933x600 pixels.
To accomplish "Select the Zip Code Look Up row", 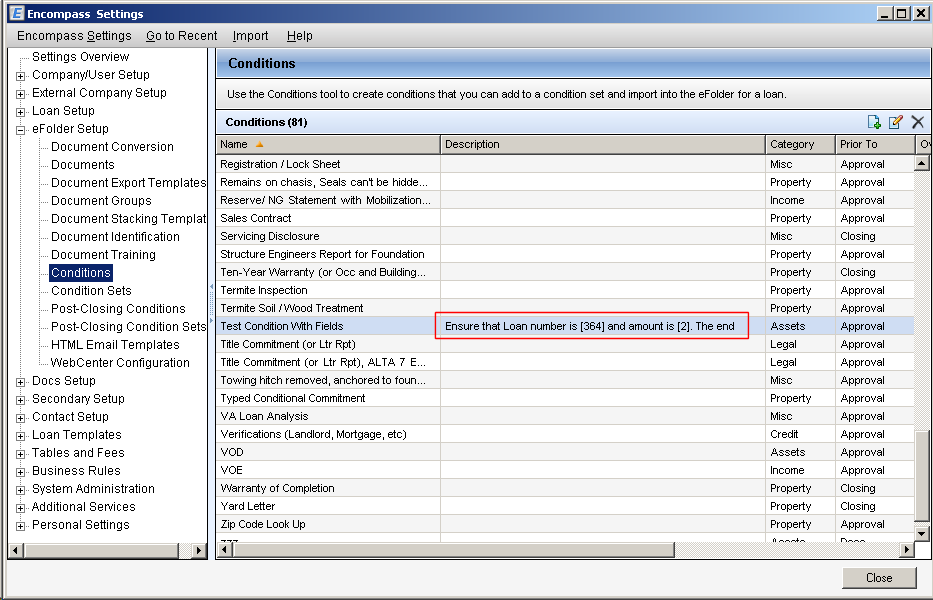I will (565, 524).
